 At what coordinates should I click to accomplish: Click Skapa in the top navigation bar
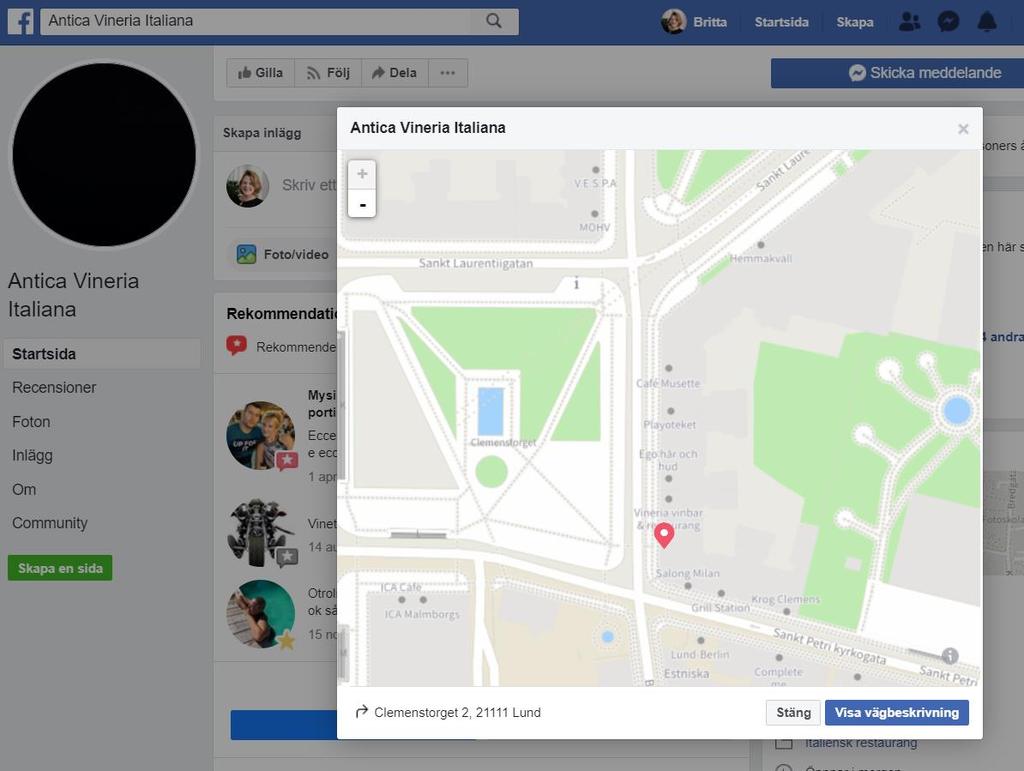click(x=855, y=22)
